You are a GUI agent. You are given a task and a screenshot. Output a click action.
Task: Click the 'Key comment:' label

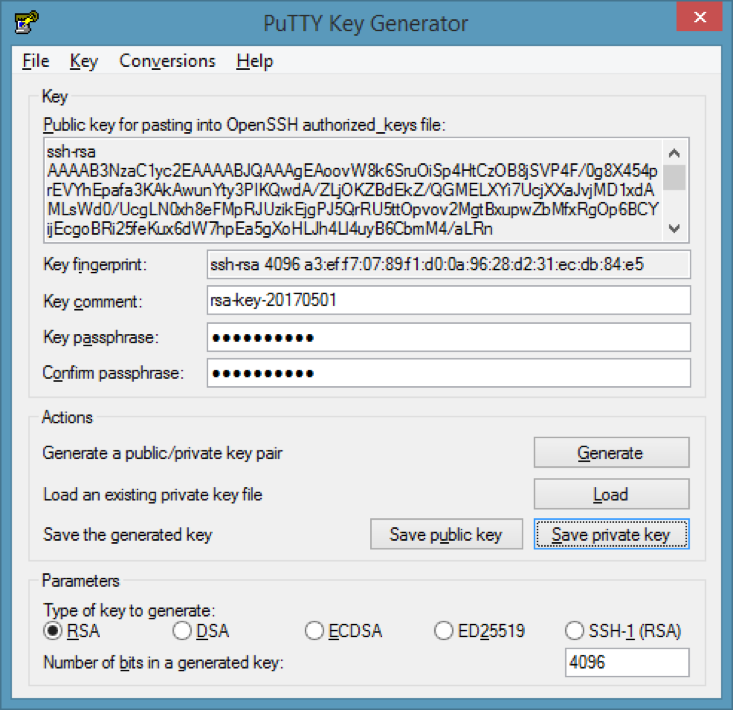pos(92,301)
